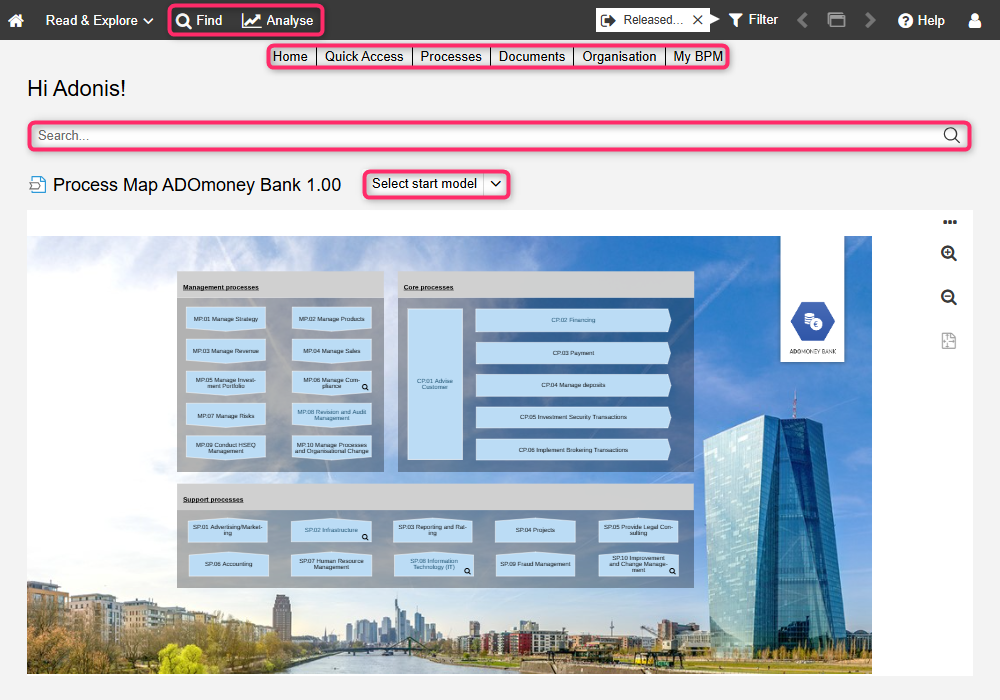Open MP.01 Manage Strategy process box
The width and height of the screenshot is (1000, 700).
pyautogui.click(x=227, y=319)
